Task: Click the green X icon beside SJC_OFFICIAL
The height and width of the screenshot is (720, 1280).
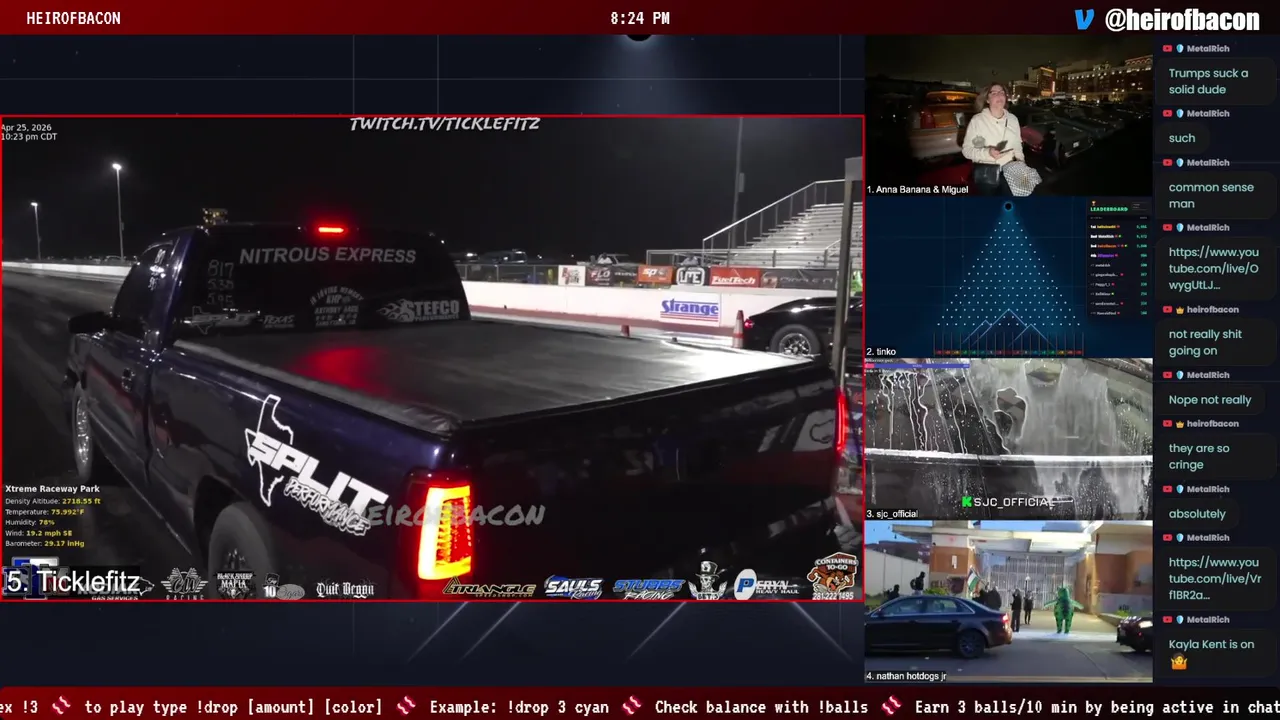Action: 967,502
